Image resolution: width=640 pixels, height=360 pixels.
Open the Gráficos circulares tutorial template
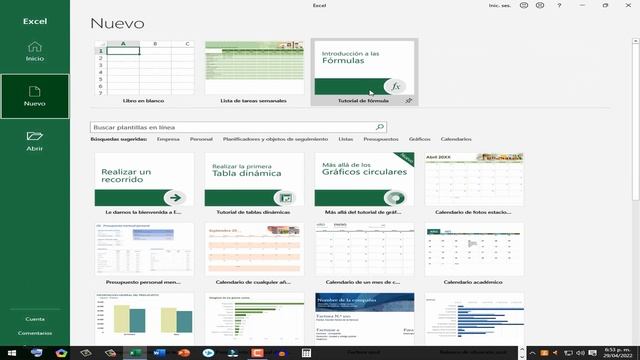pyautogui.click(x=364, y=184)
